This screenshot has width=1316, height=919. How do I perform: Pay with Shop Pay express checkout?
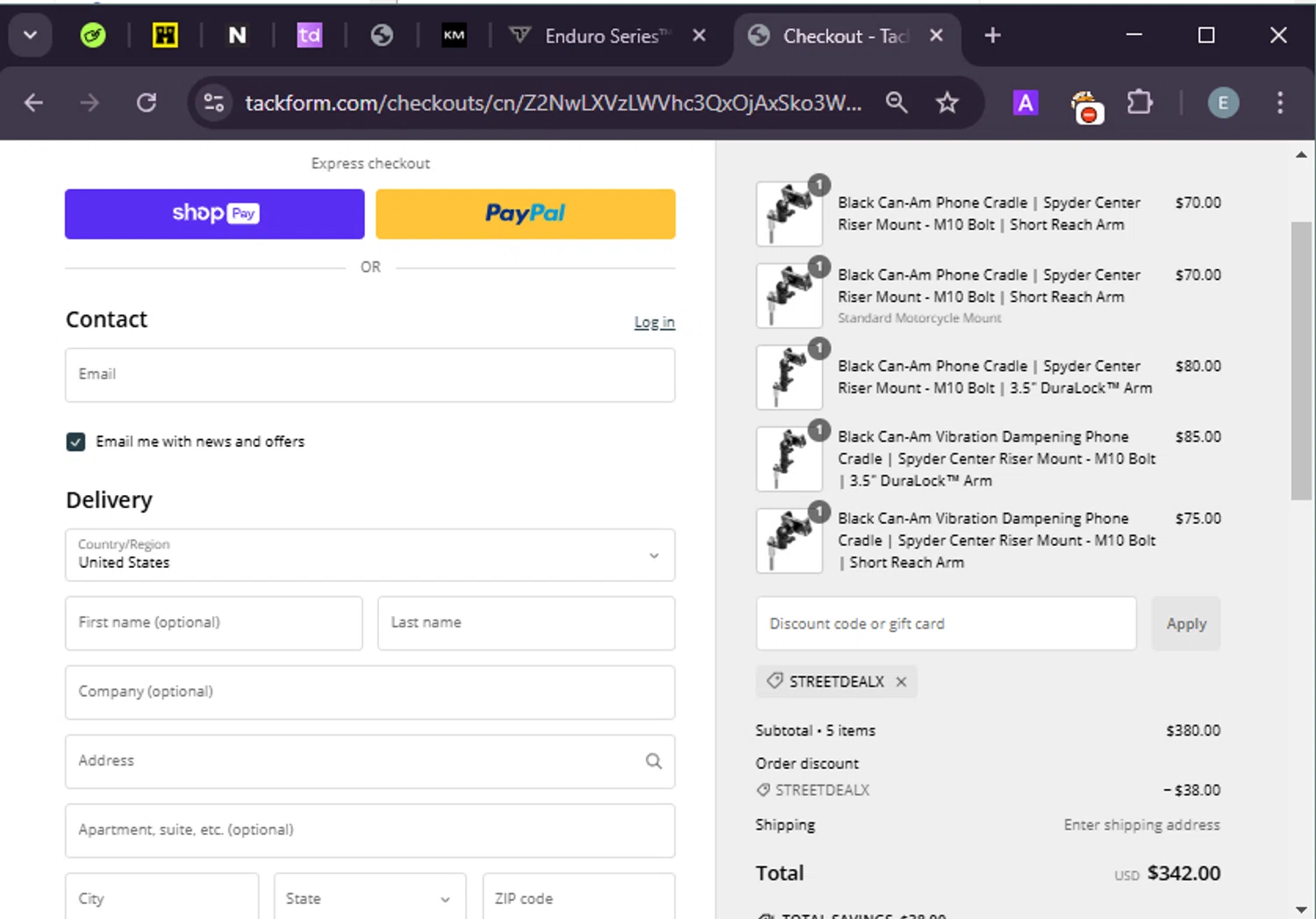215,214
